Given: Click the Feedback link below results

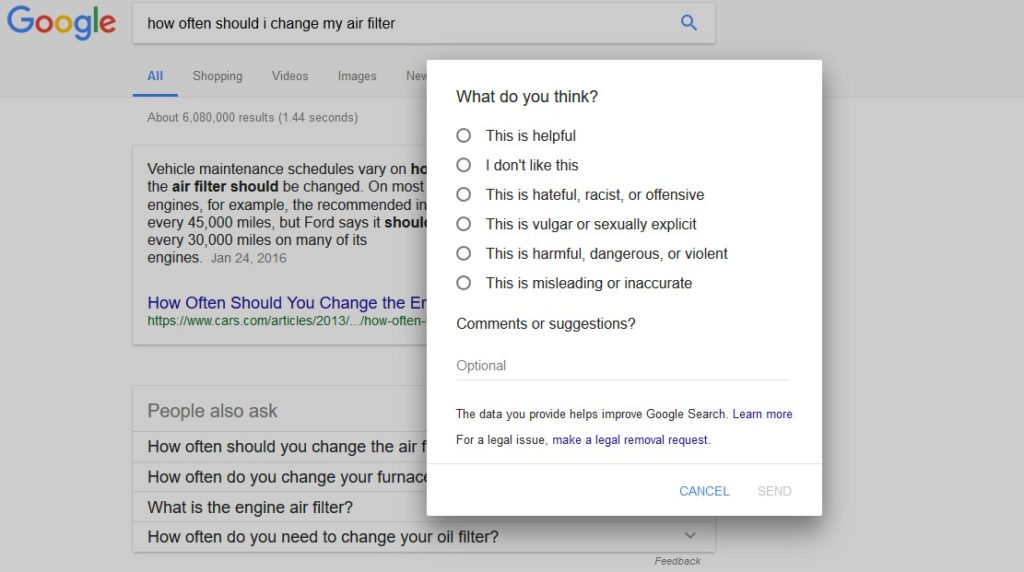Looking at the screenshot, I should point(677,561).
